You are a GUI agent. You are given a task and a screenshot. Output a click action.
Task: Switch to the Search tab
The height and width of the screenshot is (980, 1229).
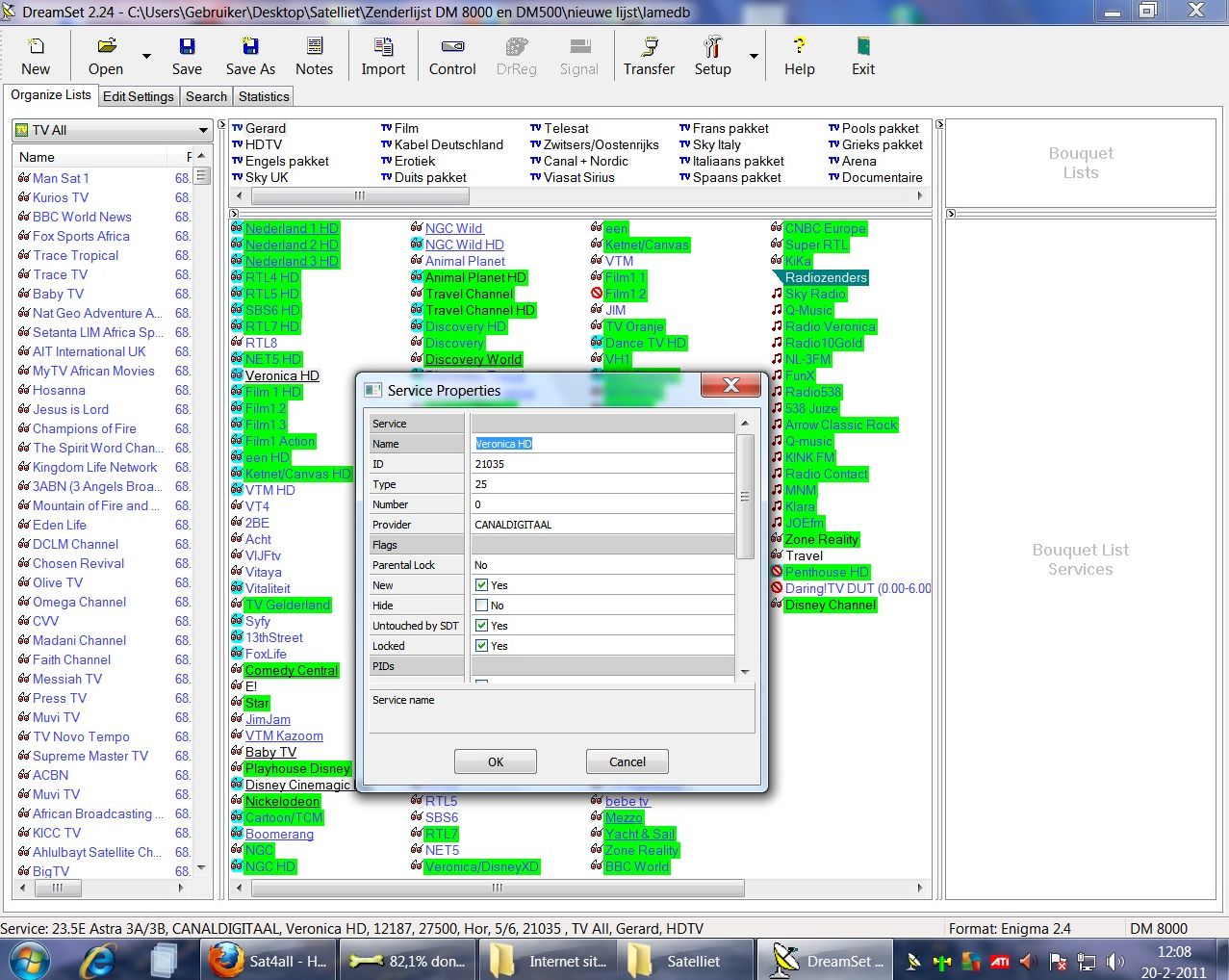[206, 96]
